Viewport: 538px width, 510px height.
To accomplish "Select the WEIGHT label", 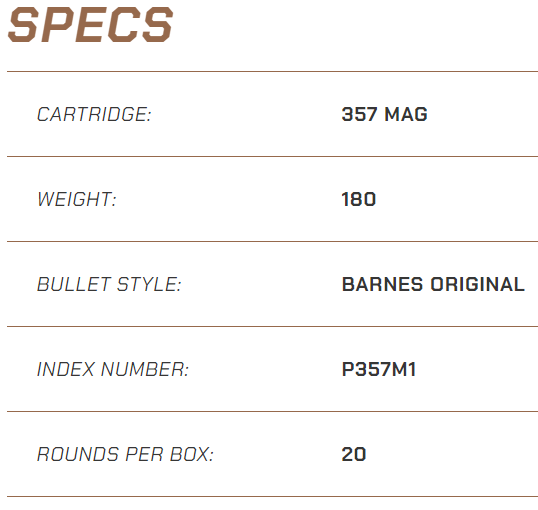I will click(77, 199).
